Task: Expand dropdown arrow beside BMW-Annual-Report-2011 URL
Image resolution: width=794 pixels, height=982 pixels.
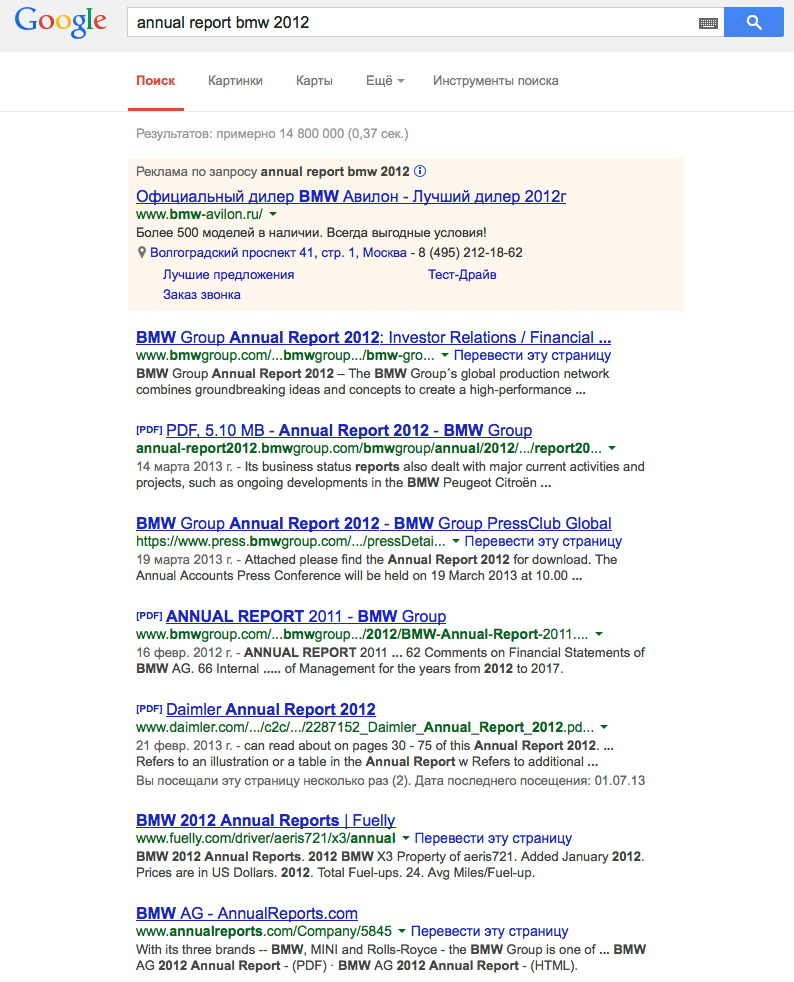Action: pos(599,634)
